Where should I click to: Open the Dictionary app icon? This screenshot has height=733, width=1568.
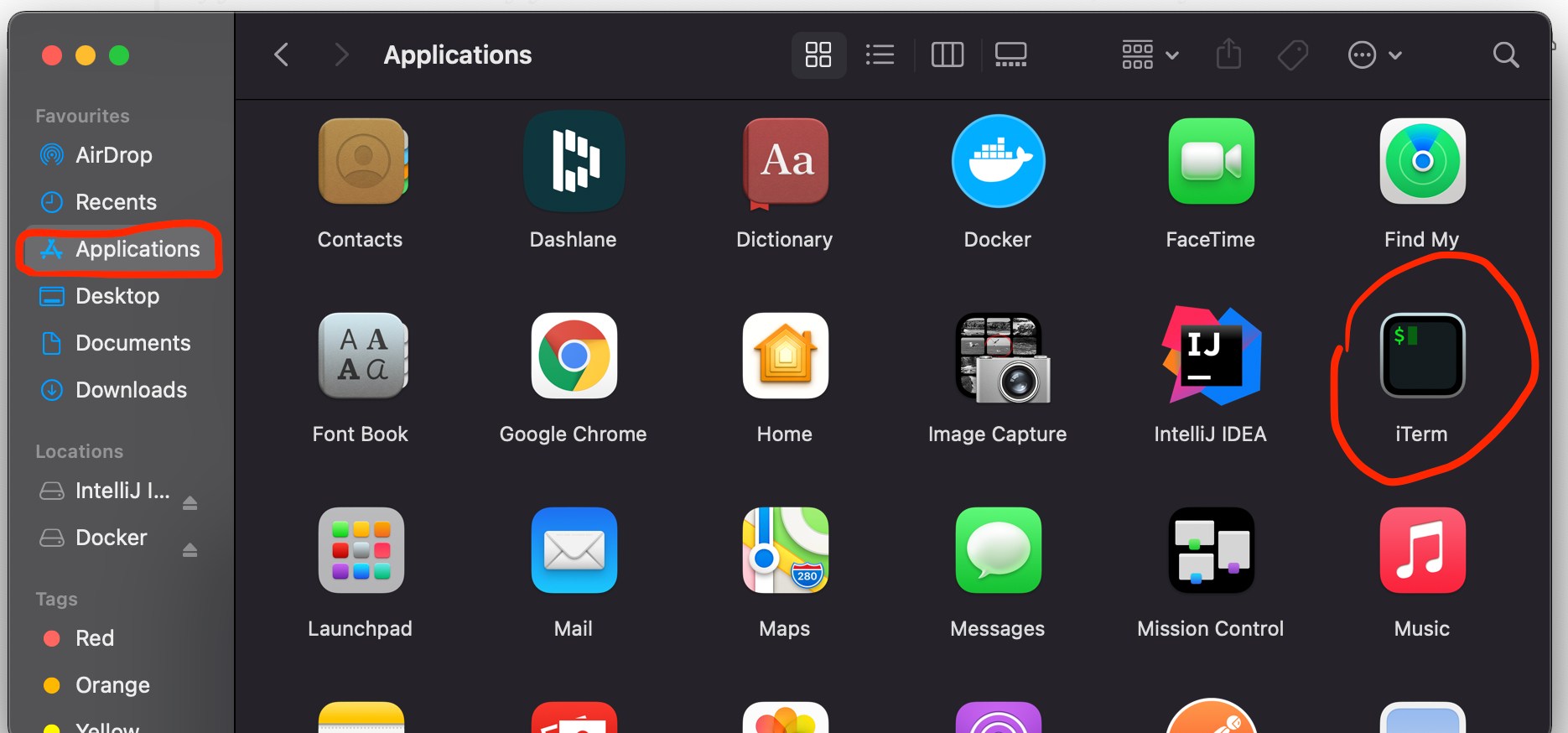pyautogui.click(x=786, y=162)
